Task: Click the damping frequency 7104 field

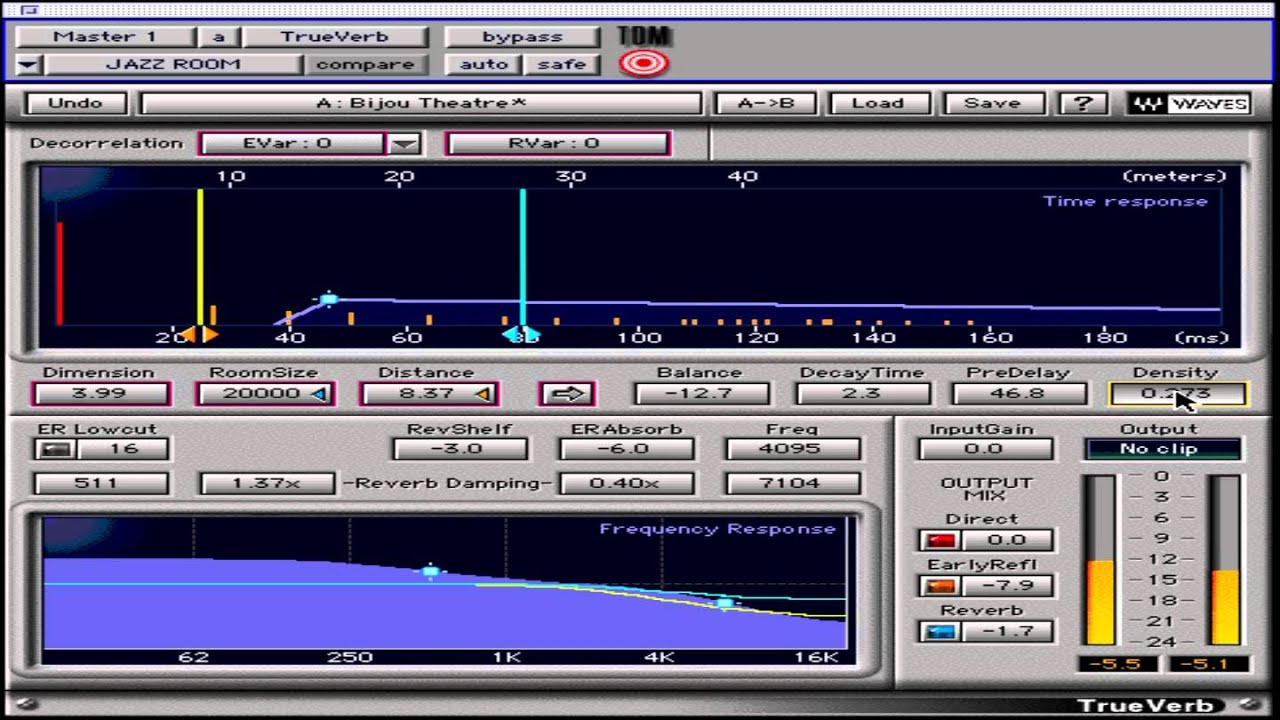Action: point(793,484)
